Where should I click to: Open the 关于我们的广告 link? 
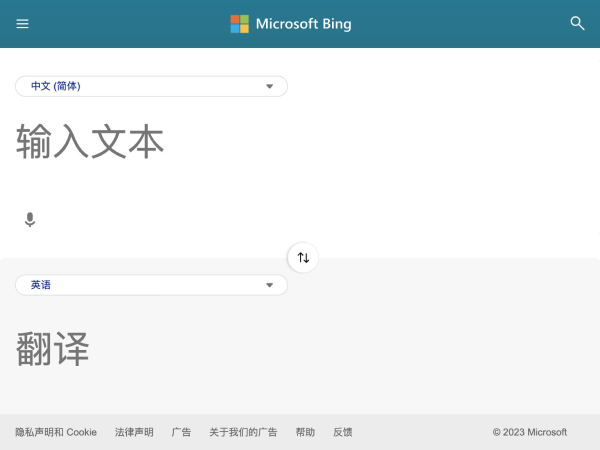click(243, 432)
